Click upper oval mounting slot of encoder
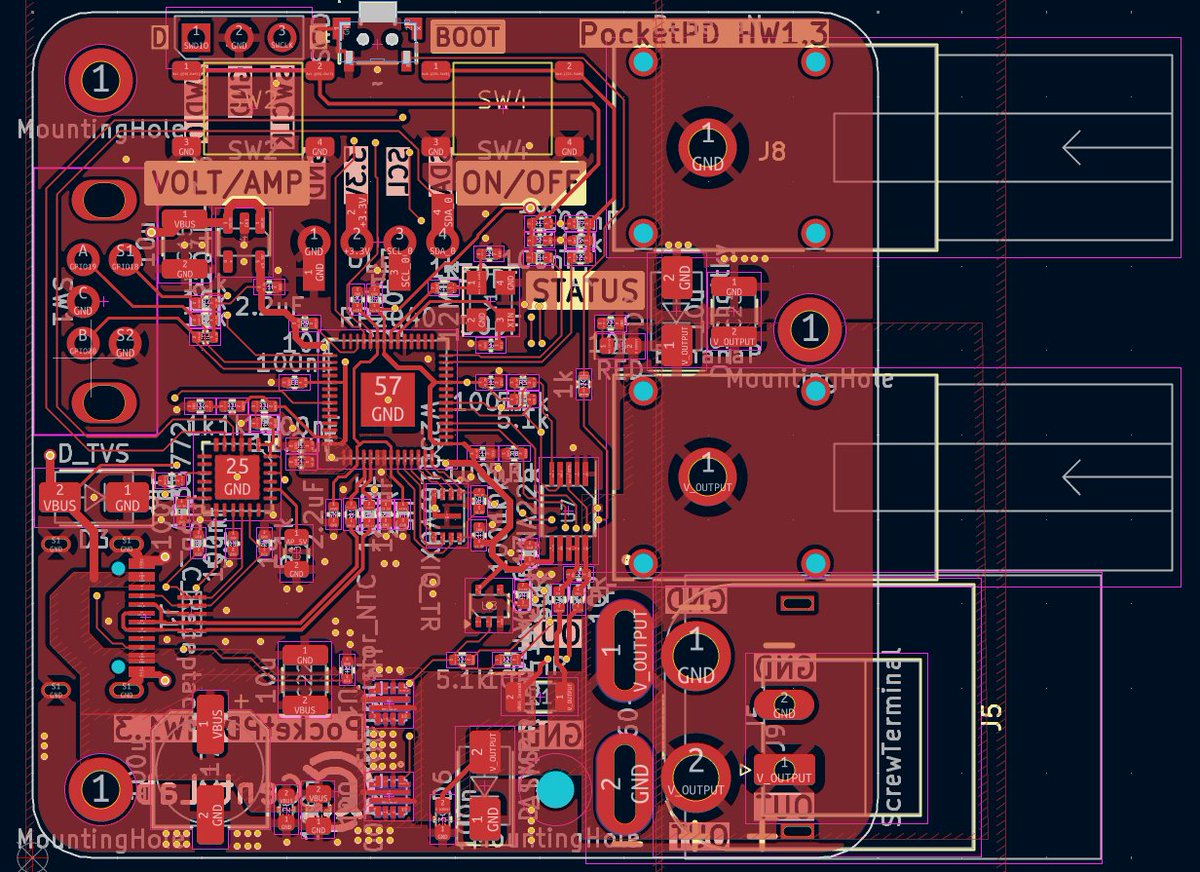The width and height of the screenshot is (1200, 872). tap(104, 202)
